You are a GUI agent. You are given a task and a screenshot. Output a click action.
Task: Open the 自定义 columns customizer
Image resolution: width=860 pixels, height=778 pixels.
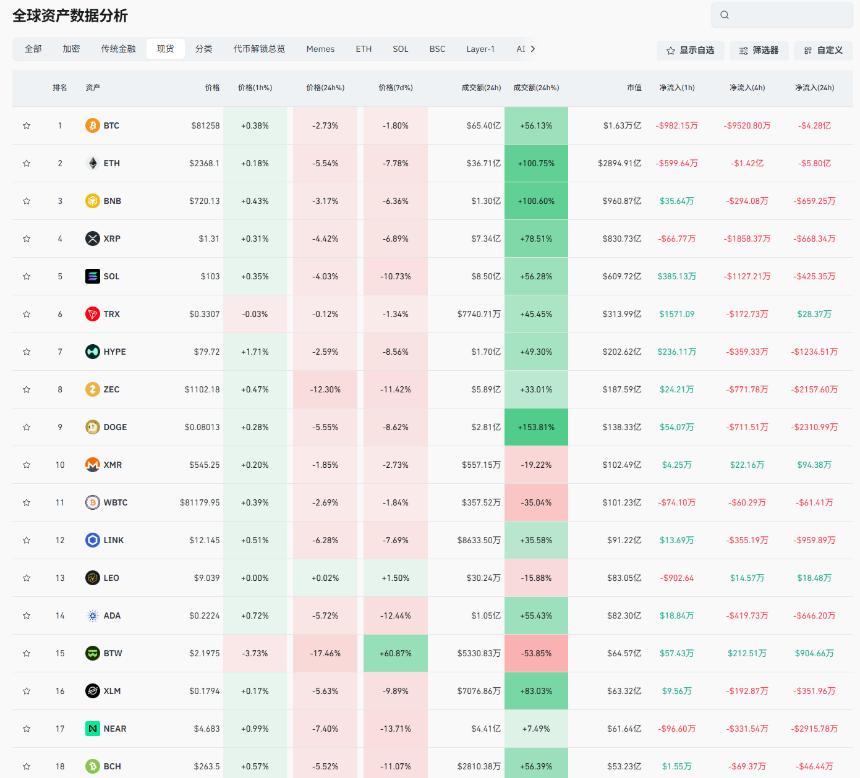tap(823, 50)
